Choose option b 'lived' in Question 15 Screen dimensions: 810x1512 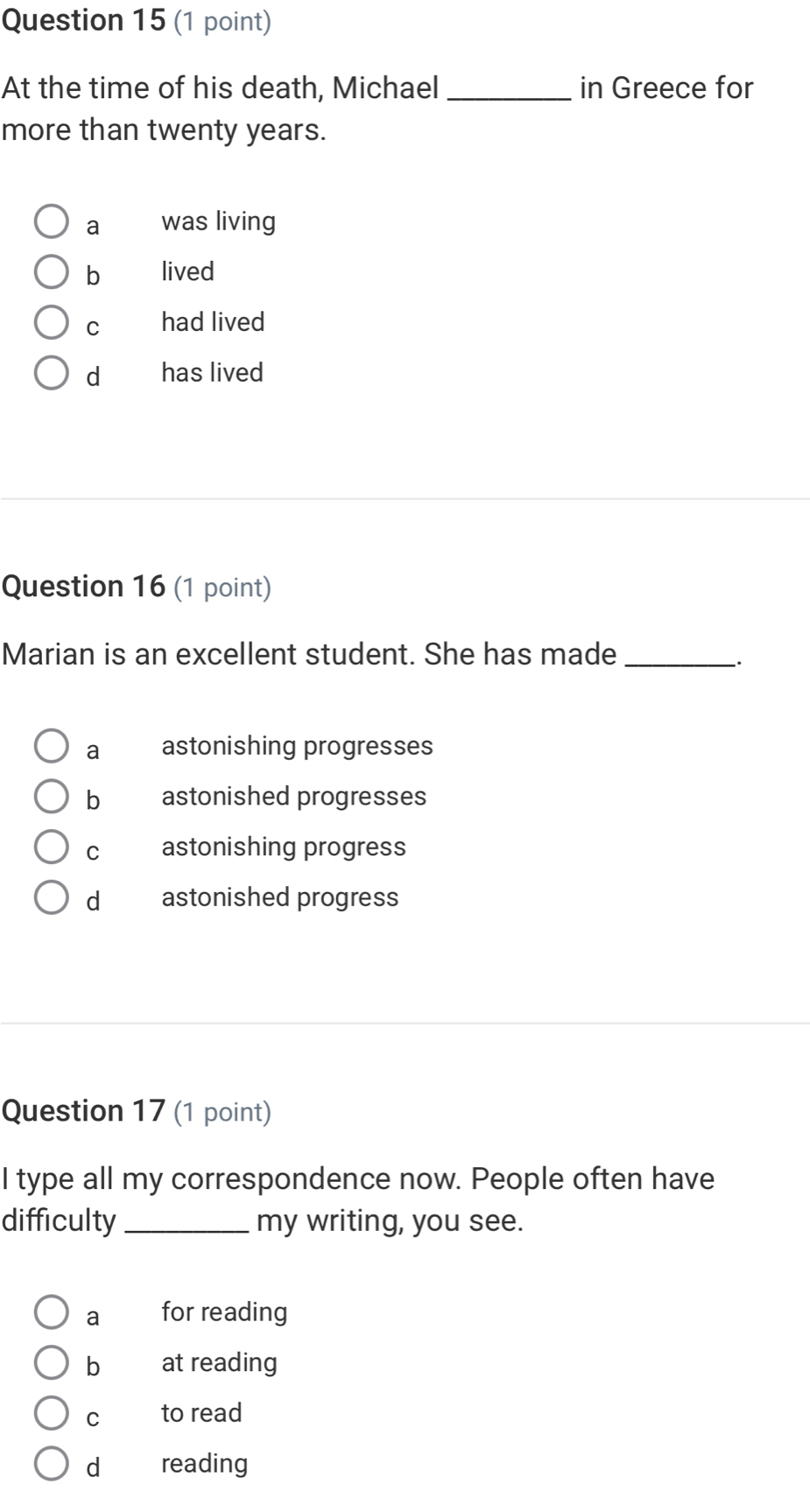click(x=52, y=272)
